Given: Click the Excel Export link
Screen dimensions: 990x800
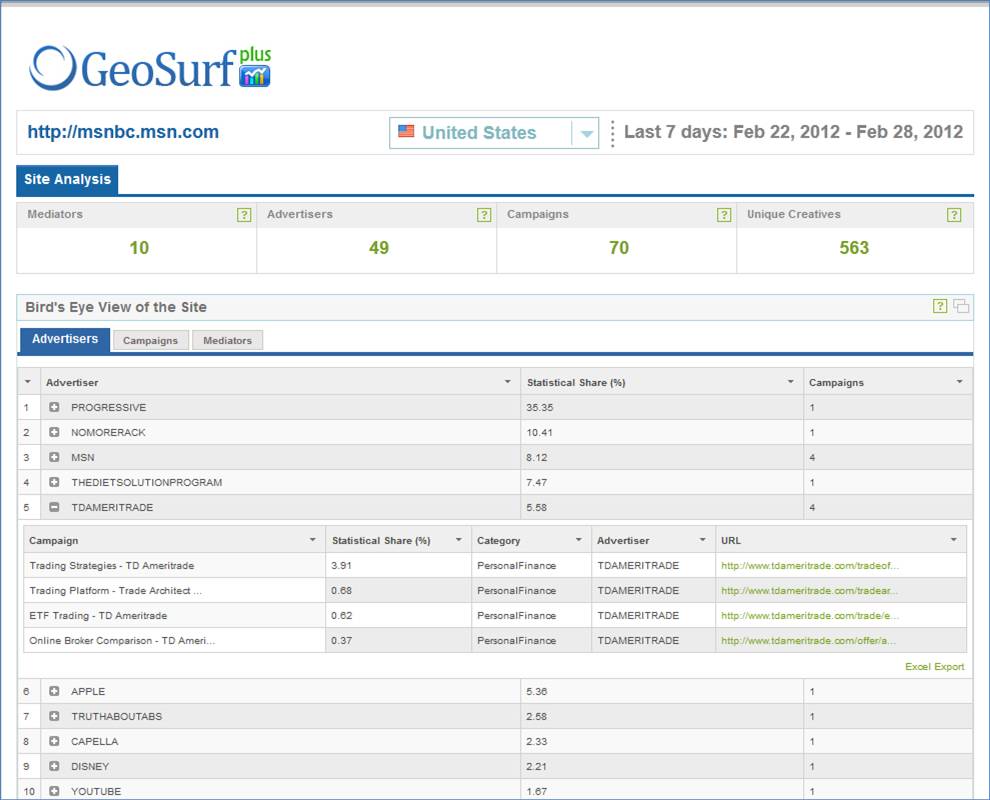Looking at the screenshot, I should click(x=934, y=667).
